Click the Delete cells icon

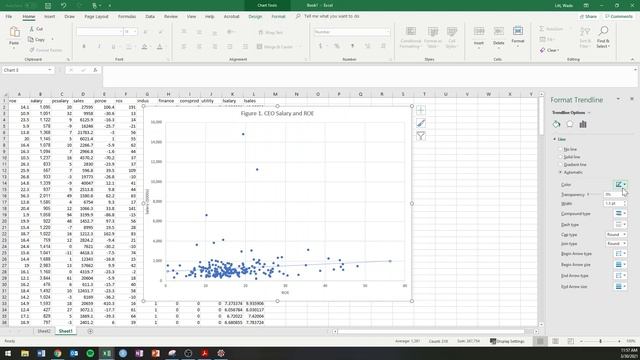pos(498,32)
